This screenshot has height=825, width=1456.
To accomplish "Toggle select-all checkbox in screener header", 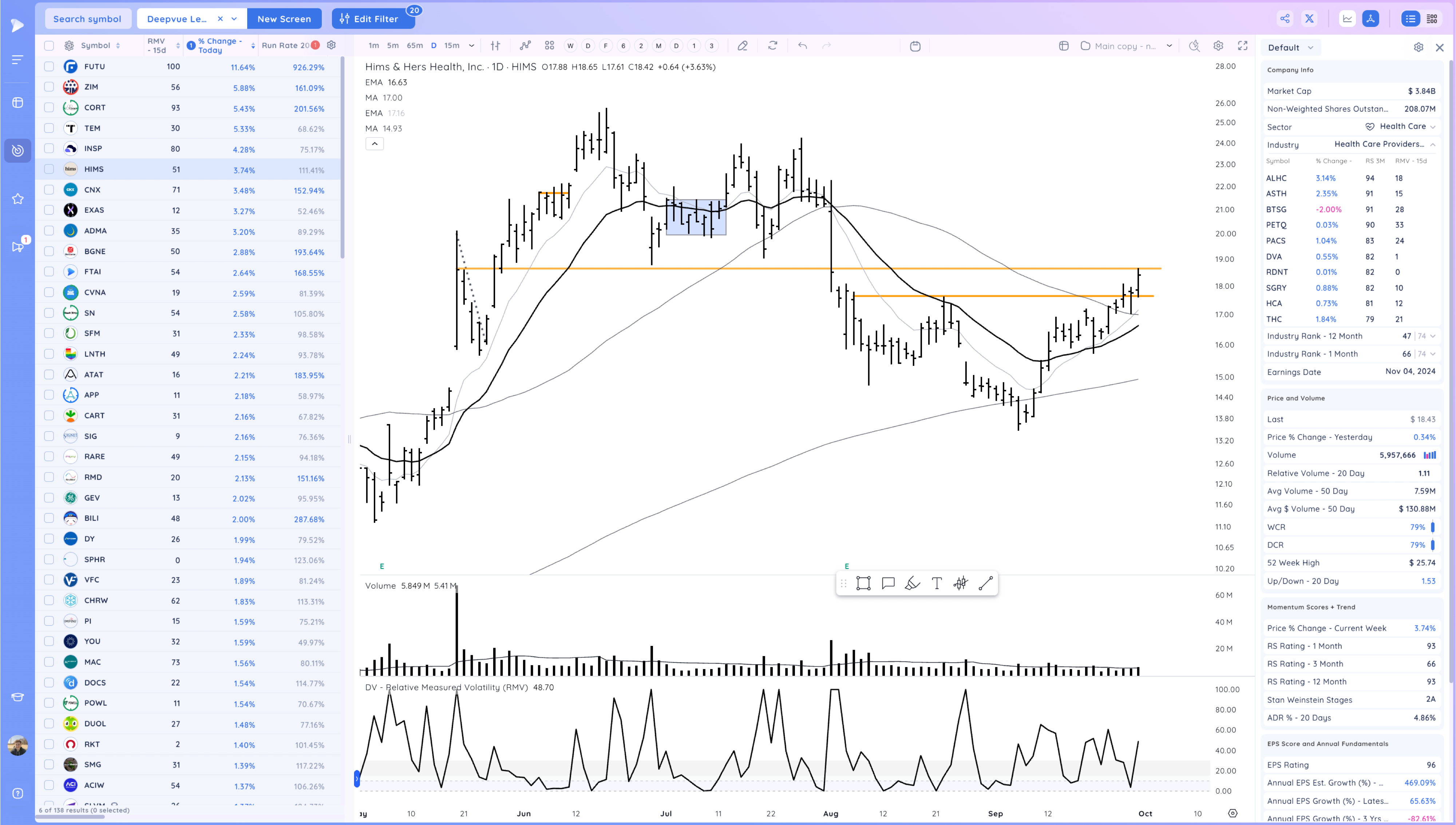I will 49,46.
